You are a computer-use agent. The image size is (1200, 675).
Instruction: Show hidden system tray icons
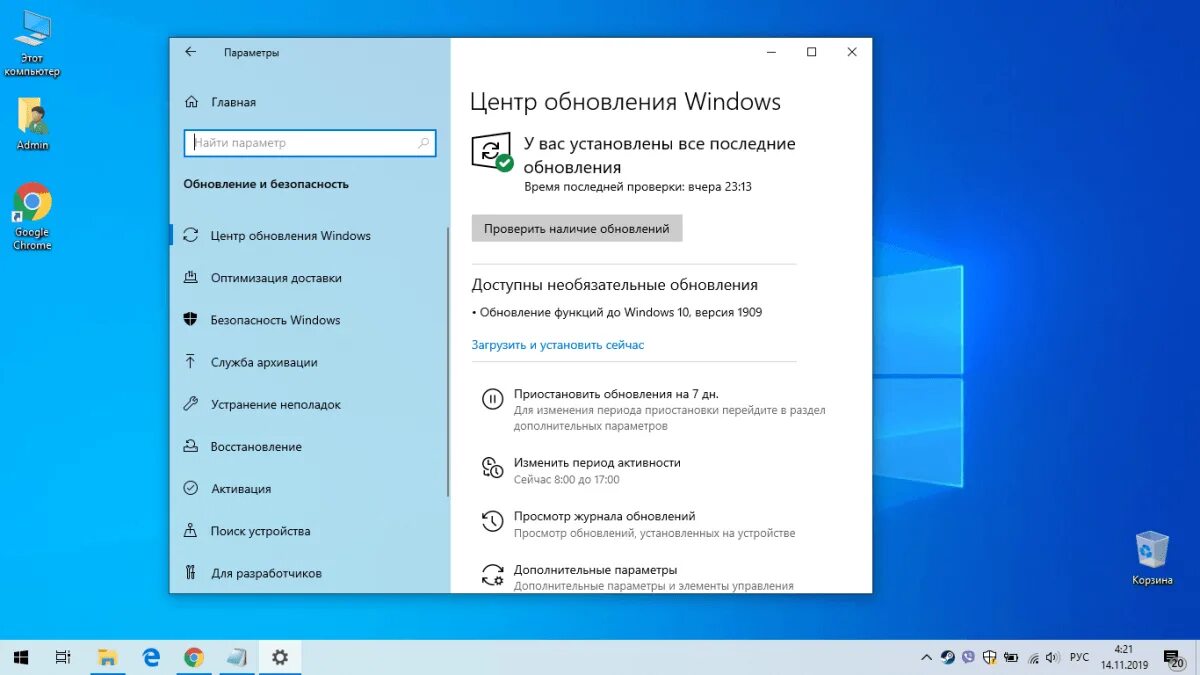(x=926, y=658)
